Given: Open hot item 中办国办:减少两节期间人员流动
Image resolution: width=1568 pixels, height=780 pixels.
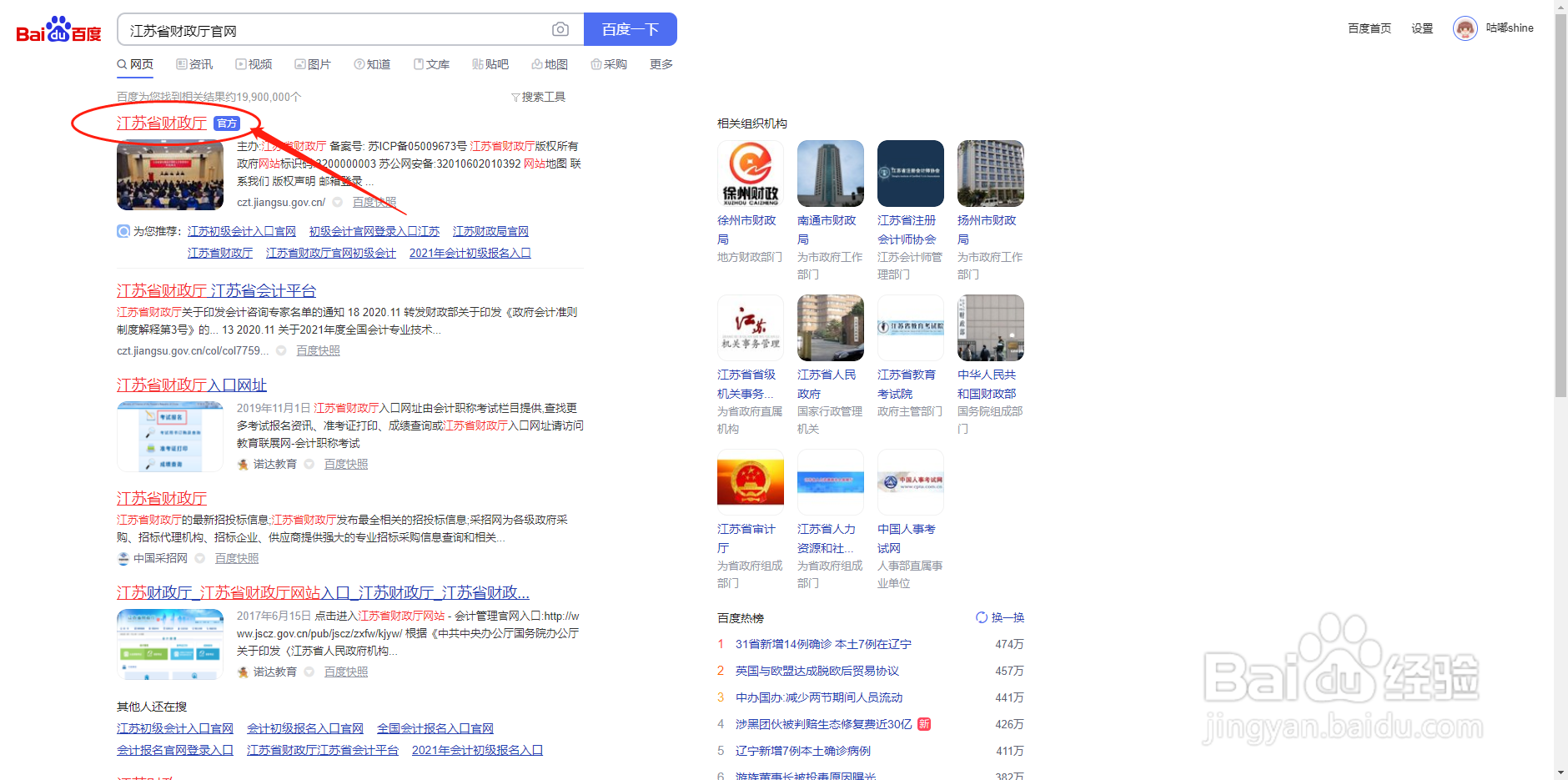Looking at the screenshot, I should [819, 697].
